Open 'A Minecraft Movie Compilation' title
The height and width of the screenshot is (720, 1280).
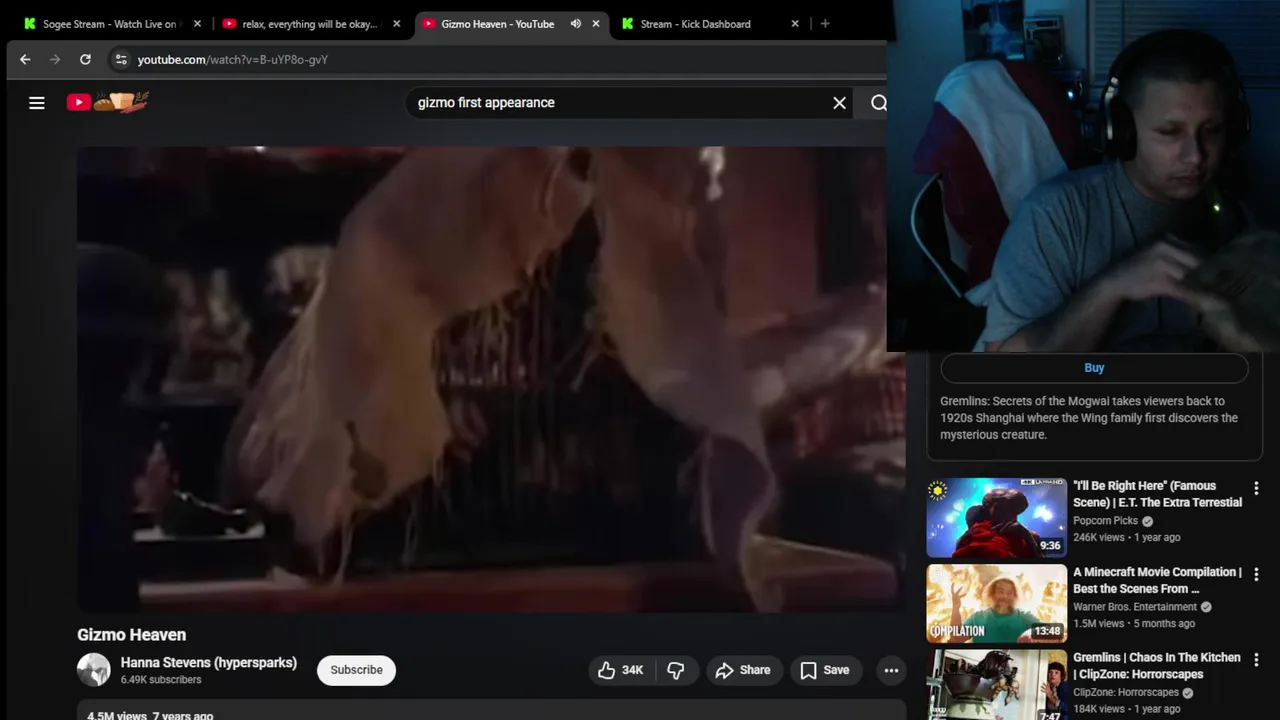click(1157, 580)
